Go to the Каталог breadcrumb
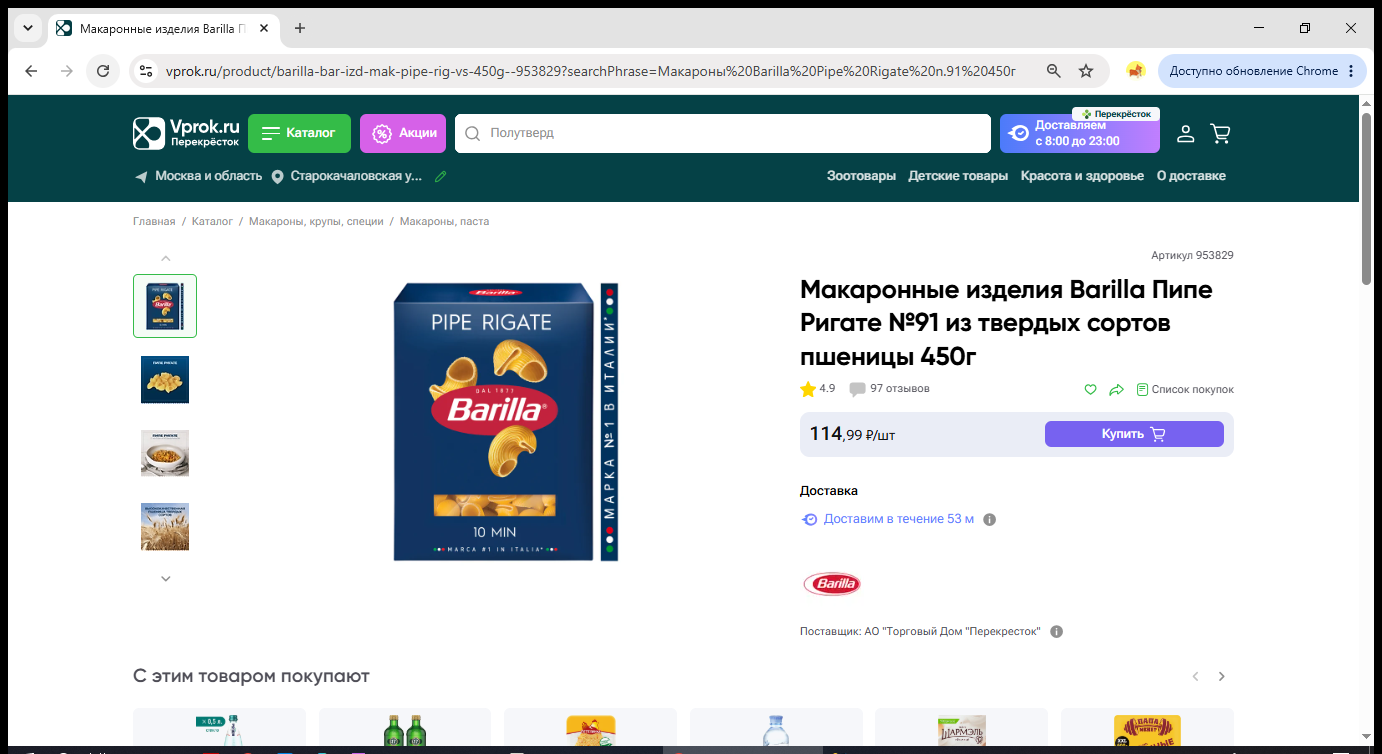The height and width of the screenshot is (754, 1382). pyautogui.click(x=212, y=221)
